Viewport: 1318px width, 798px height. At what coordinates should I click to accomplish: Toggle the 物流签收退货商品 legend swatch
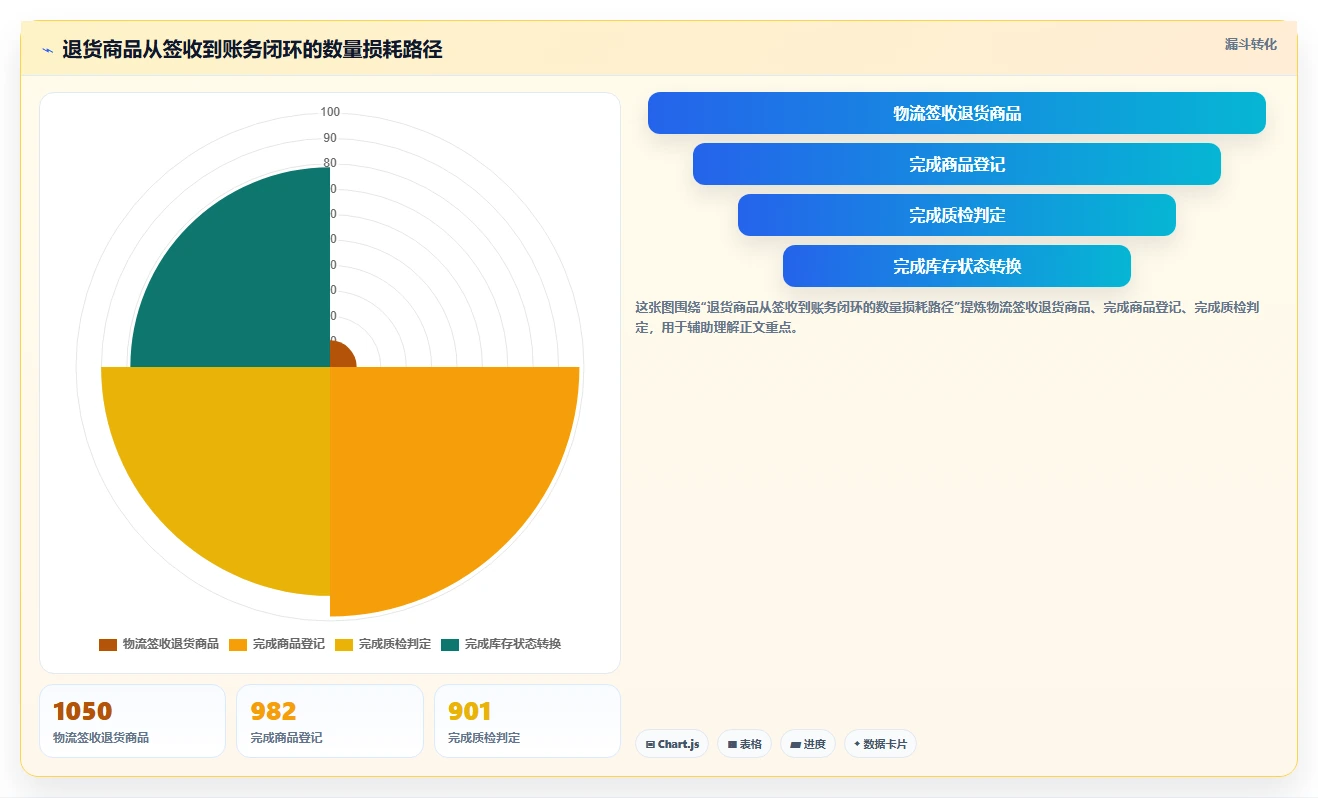(x=108, y=644)
